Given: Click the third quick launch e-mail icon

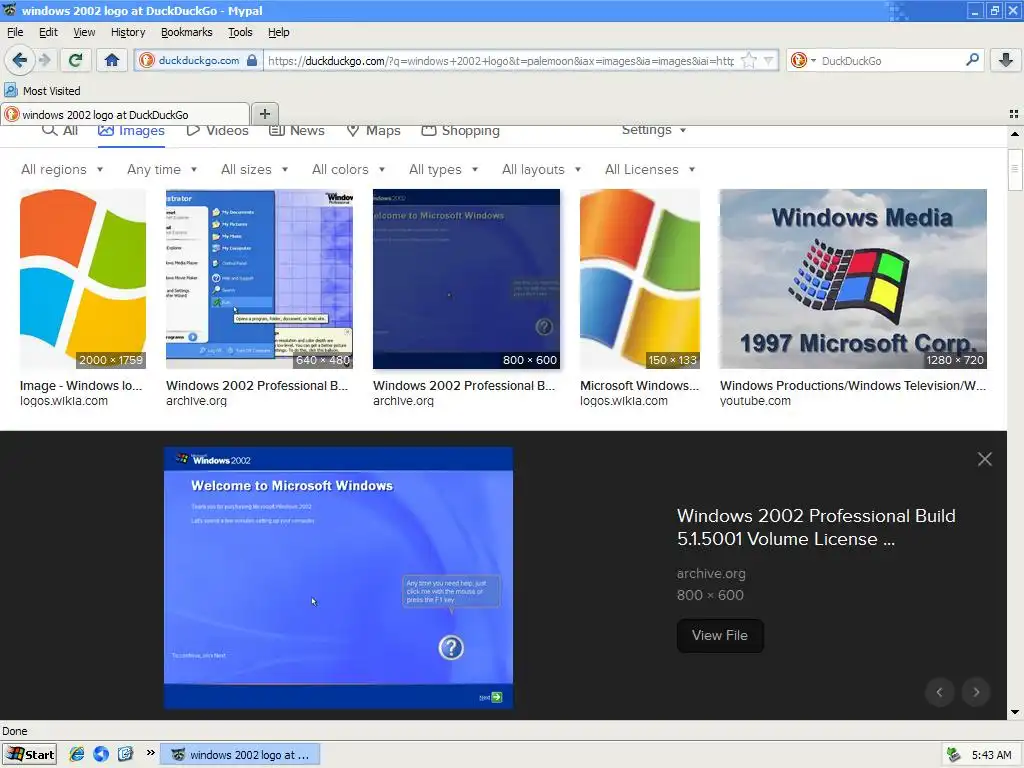Looking at the screenshot, I should 125,754.
